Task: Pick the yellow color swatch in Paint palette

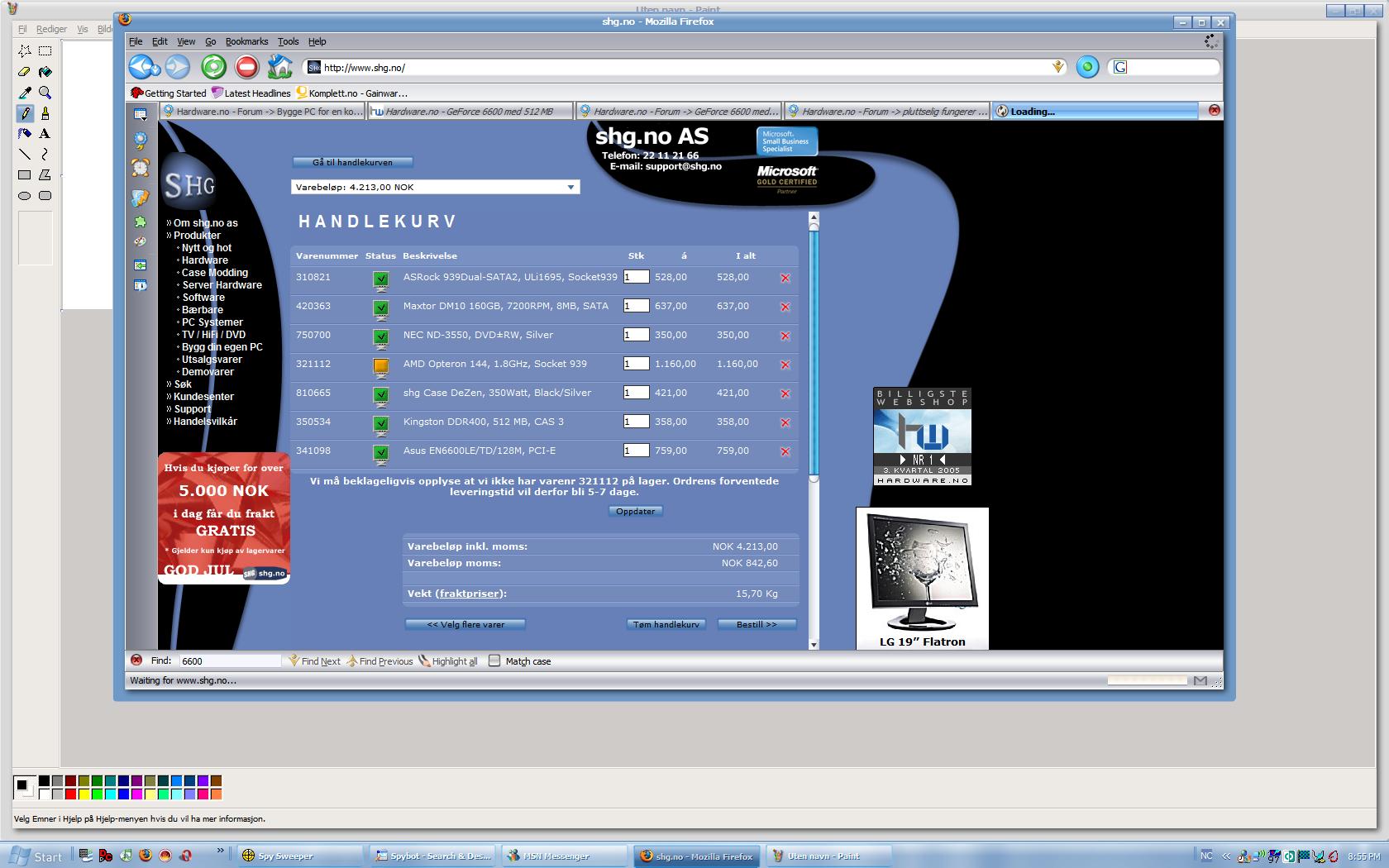Action: 84,794
